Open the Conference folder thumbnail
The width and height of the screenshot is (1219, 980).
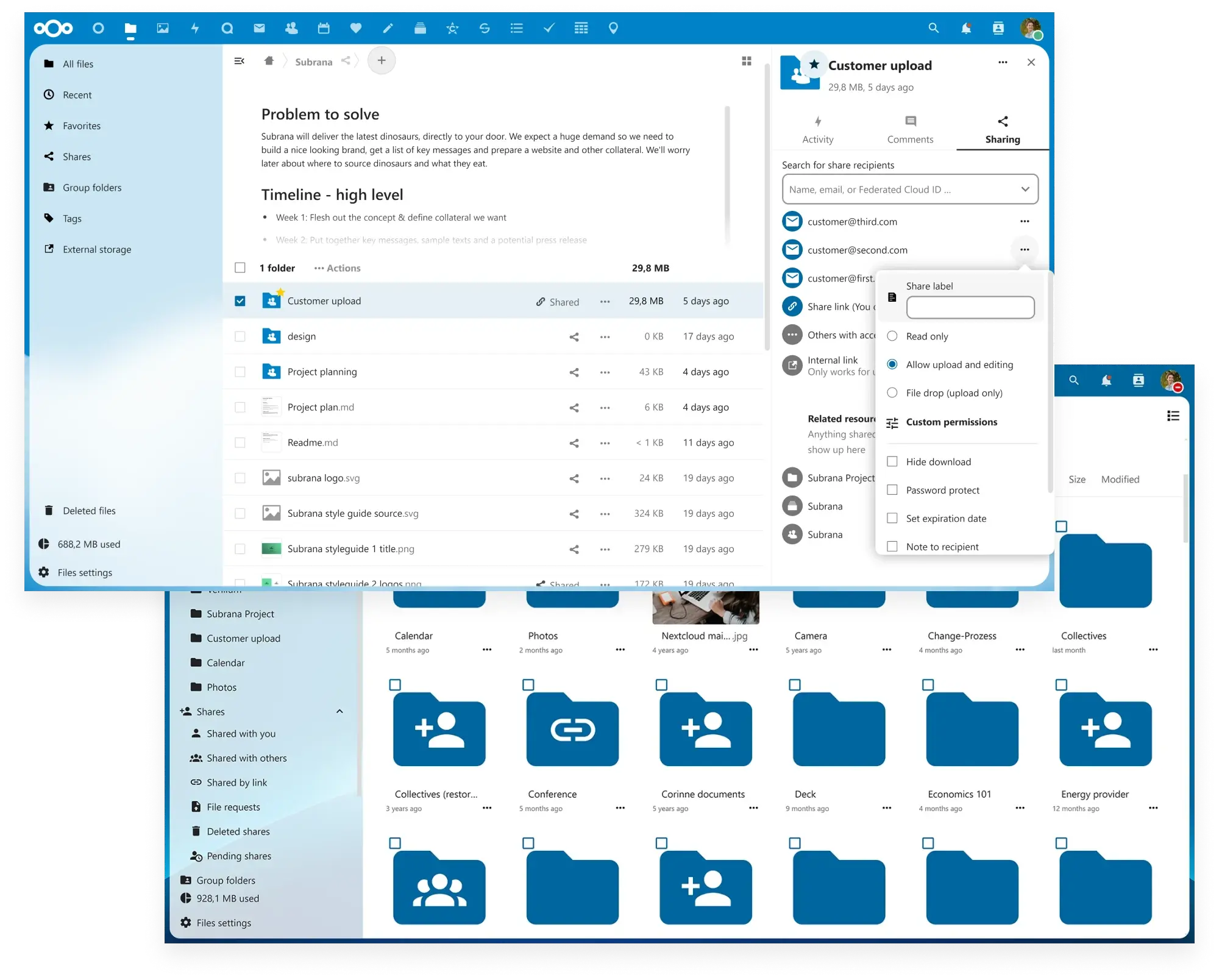pos(572,730)
